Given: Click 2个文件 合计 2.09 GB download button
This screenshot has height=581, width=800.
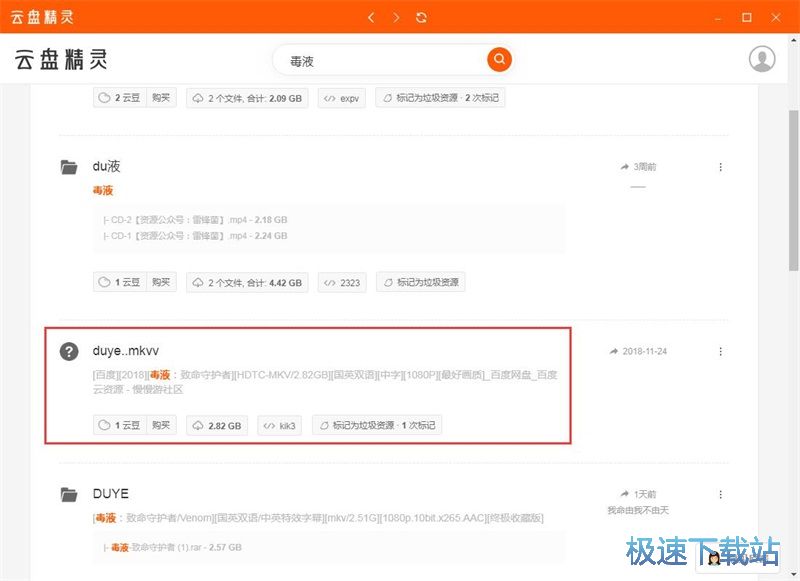Looking at the screenshot, I should [x=247, y=98].
